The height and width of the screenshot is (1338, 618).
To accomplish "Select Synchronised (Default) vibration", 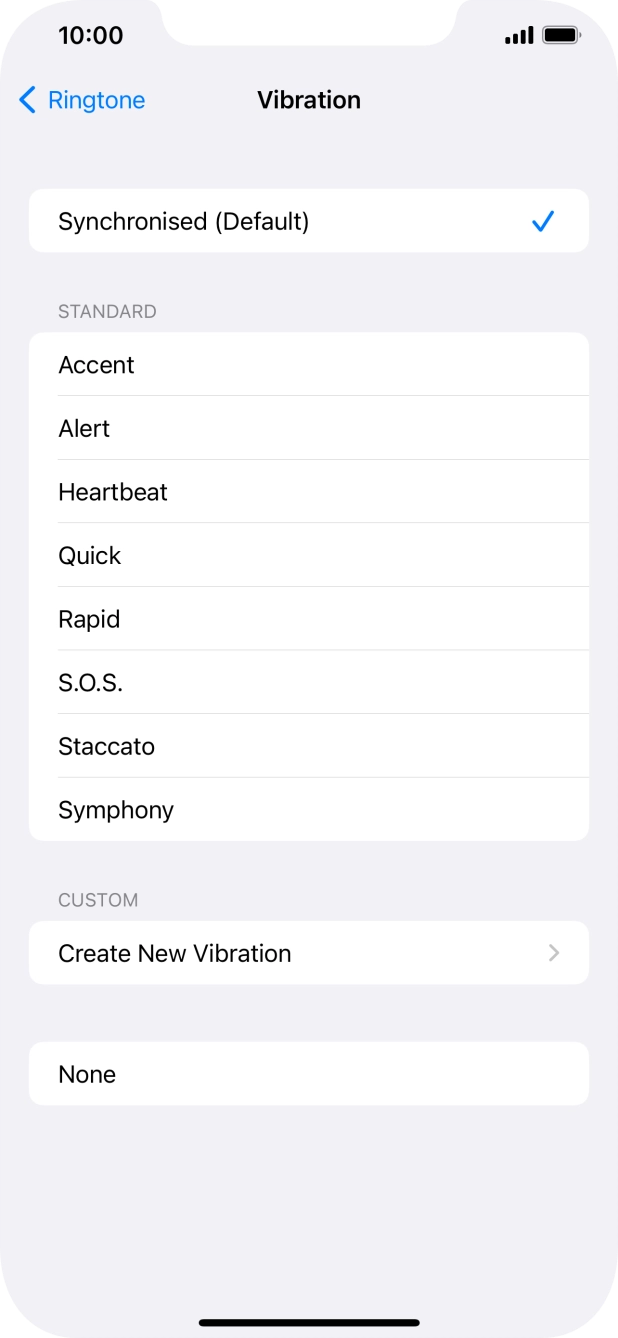I will tap(184, 221).
